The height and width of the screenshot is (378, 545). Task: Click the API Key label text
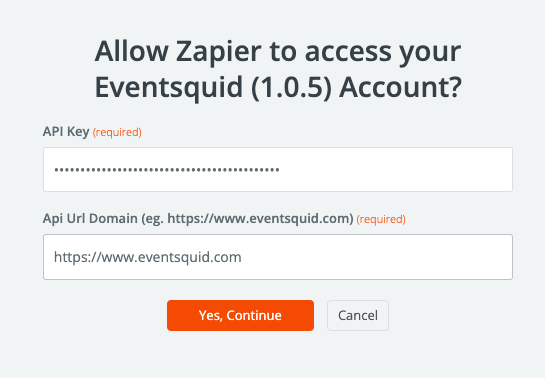[x=66, y=132]
